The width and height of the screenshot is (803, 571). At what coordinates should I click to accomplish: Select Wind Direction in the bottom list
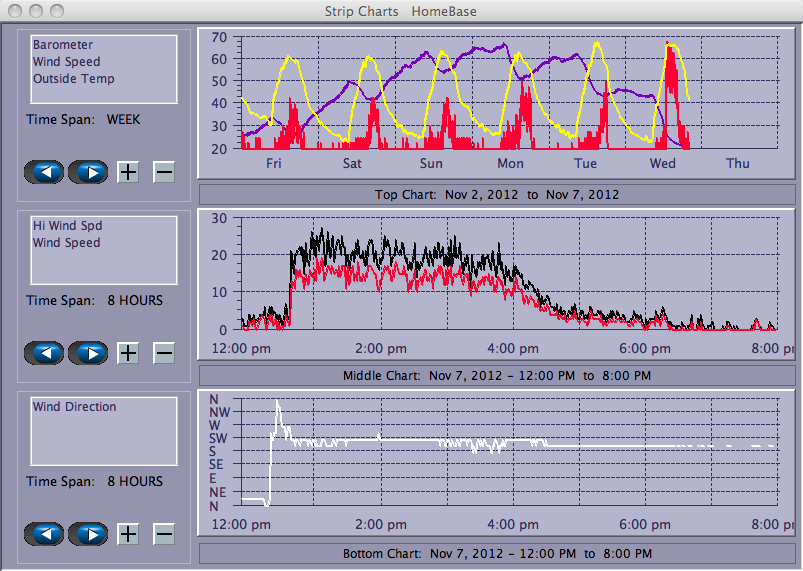74,407
